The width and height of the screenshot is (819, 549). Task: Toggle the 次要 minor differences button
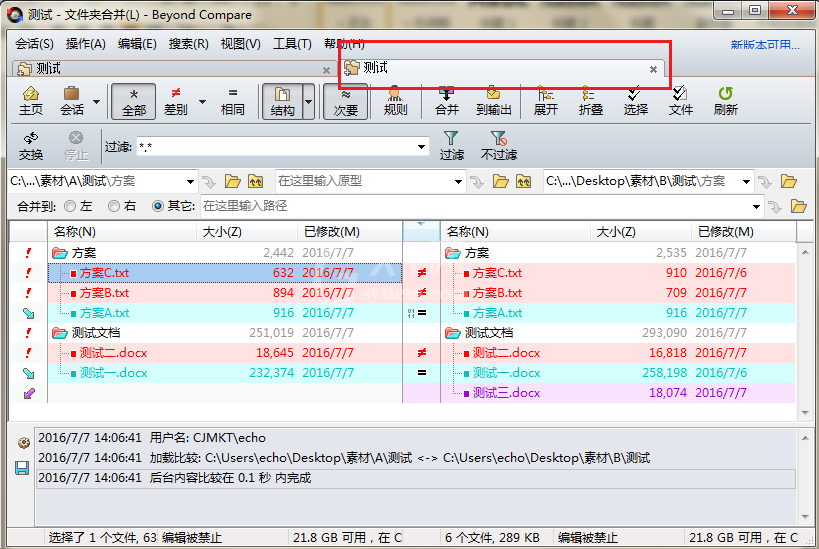(346, 101)
